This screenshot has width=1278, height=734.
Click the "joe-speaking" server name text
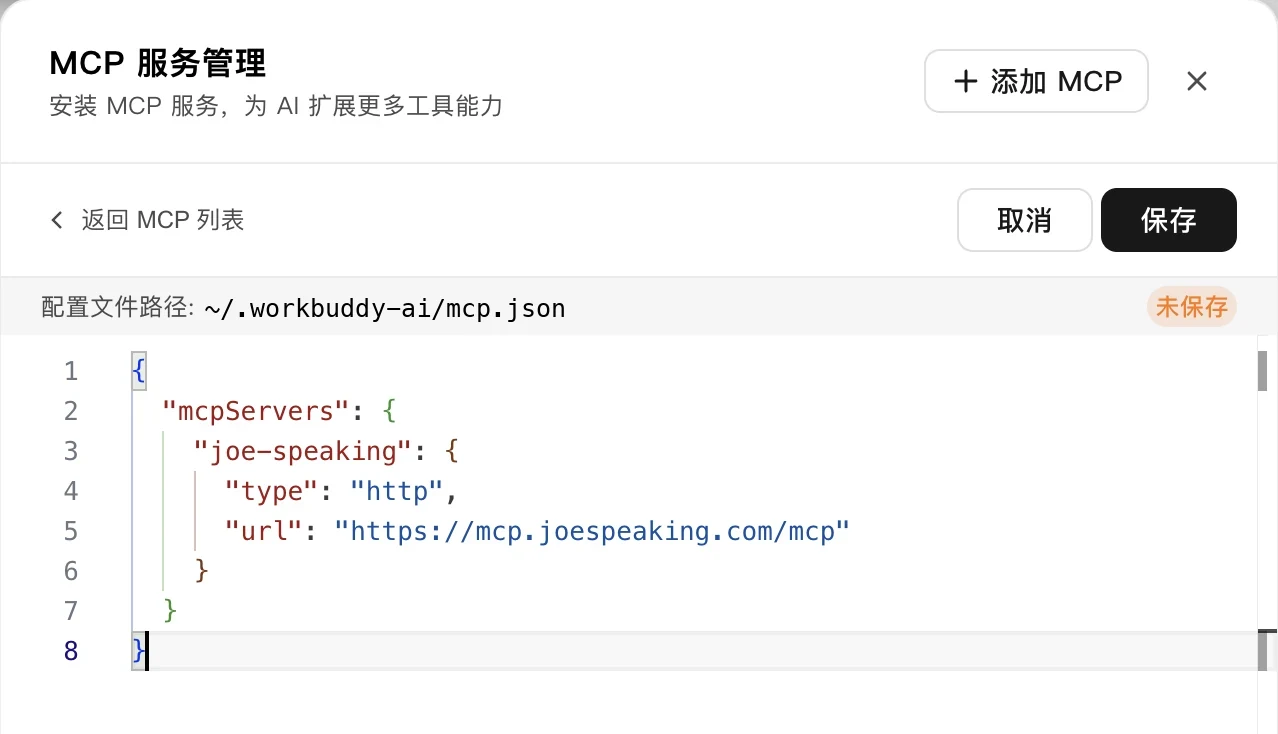(x=303, y=451)
